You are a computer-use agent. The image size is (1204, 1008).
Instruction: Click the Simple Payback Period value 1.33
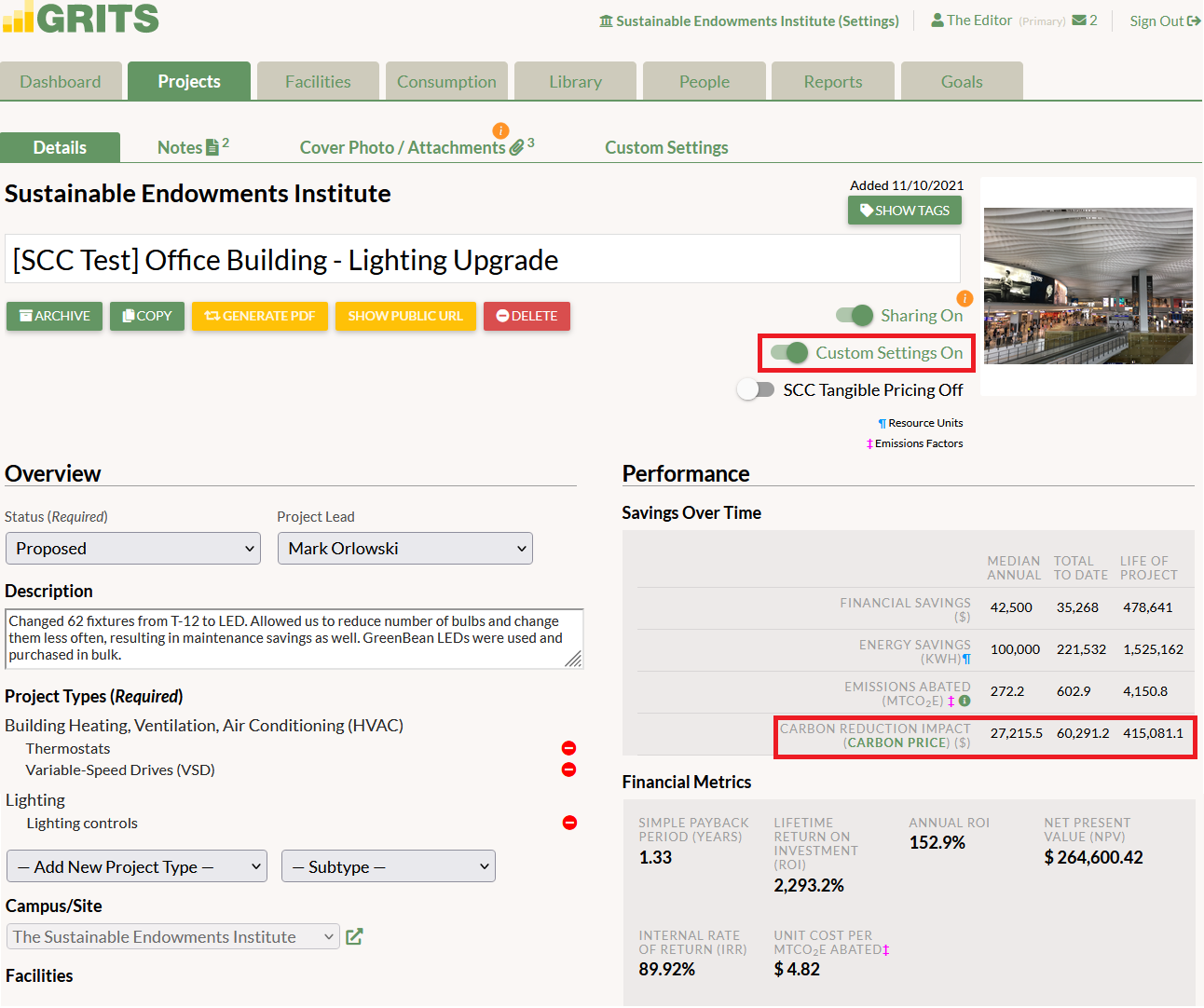click(655, 857)
